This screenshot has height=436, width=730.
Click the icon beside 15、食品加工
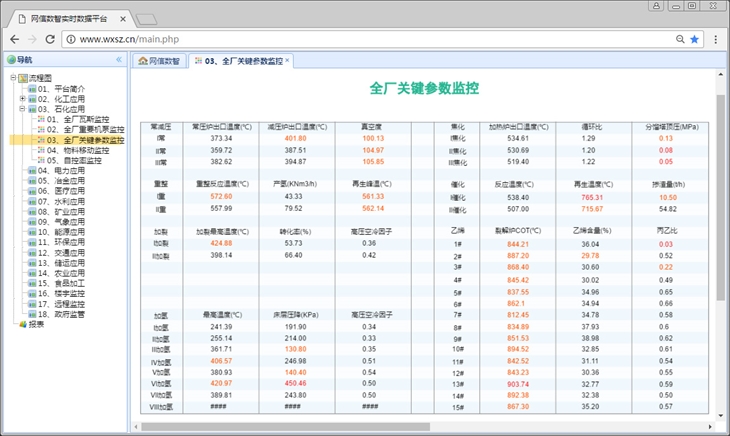click(x=32, y=283)
